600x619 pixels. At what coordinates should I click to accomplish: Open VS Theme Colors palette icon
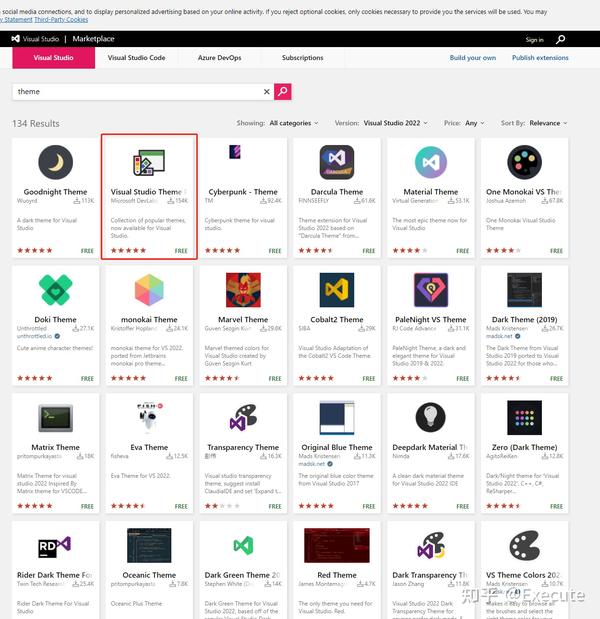pyautogui.click(x=524, y=546)
